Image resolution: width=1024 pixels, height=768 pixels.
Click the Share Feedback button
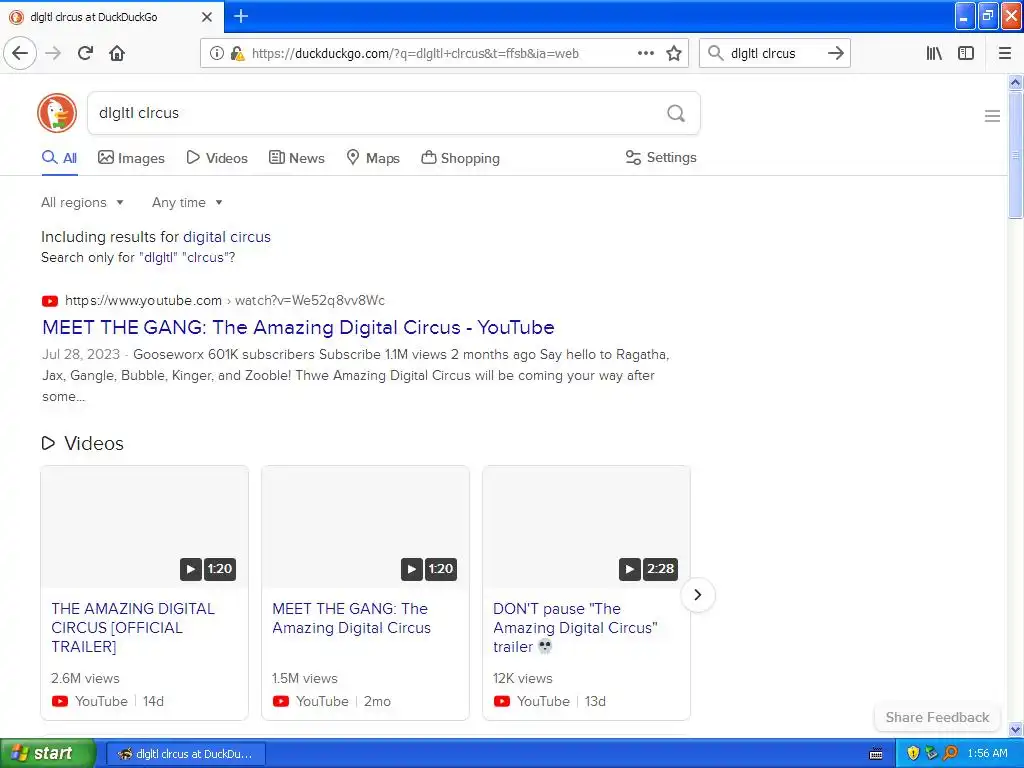click(937, 717)
